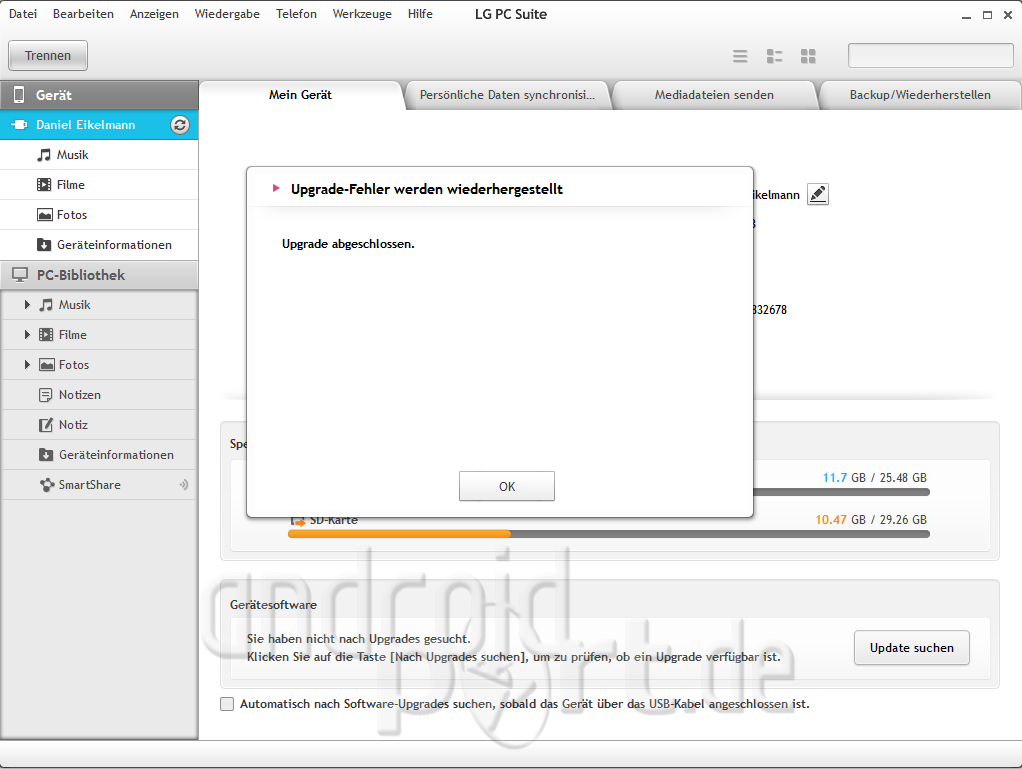1022x769 pixels.
Task: Expand the Fotos node in PC-Bibliothek
Action: [28, 365]
